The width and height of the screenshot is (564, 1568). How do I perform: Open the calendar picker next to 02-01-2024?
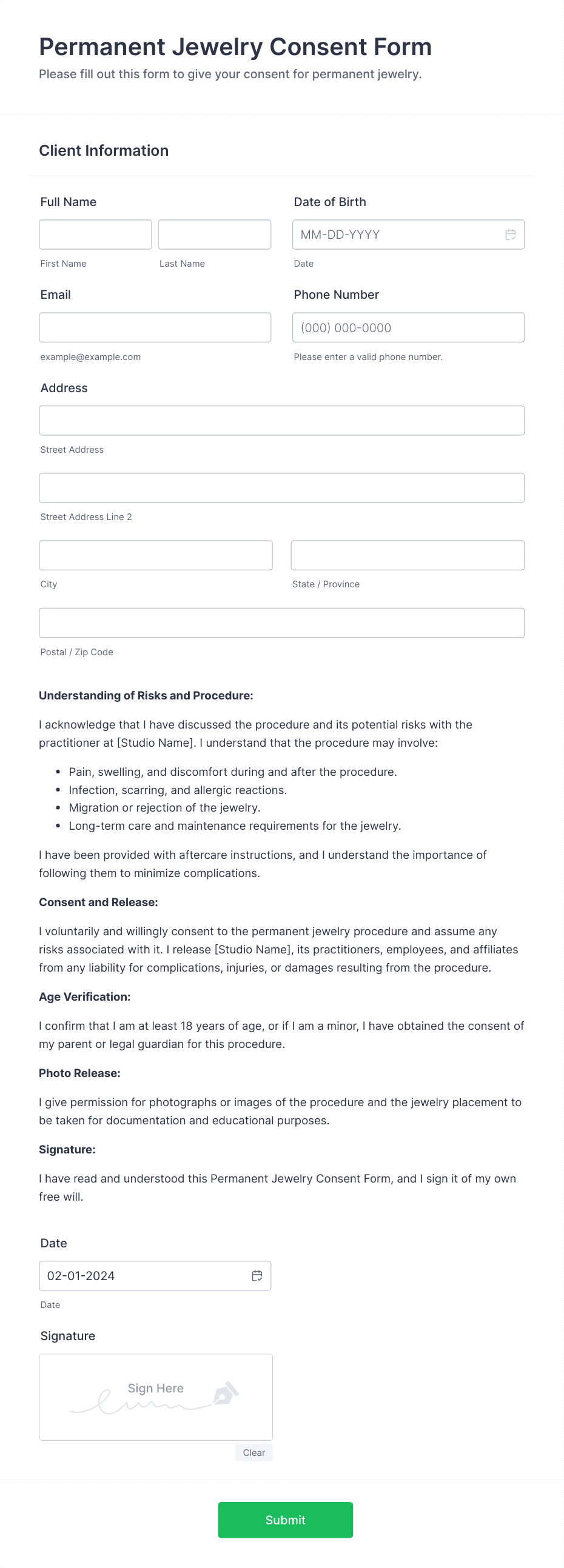point(257,1275)
